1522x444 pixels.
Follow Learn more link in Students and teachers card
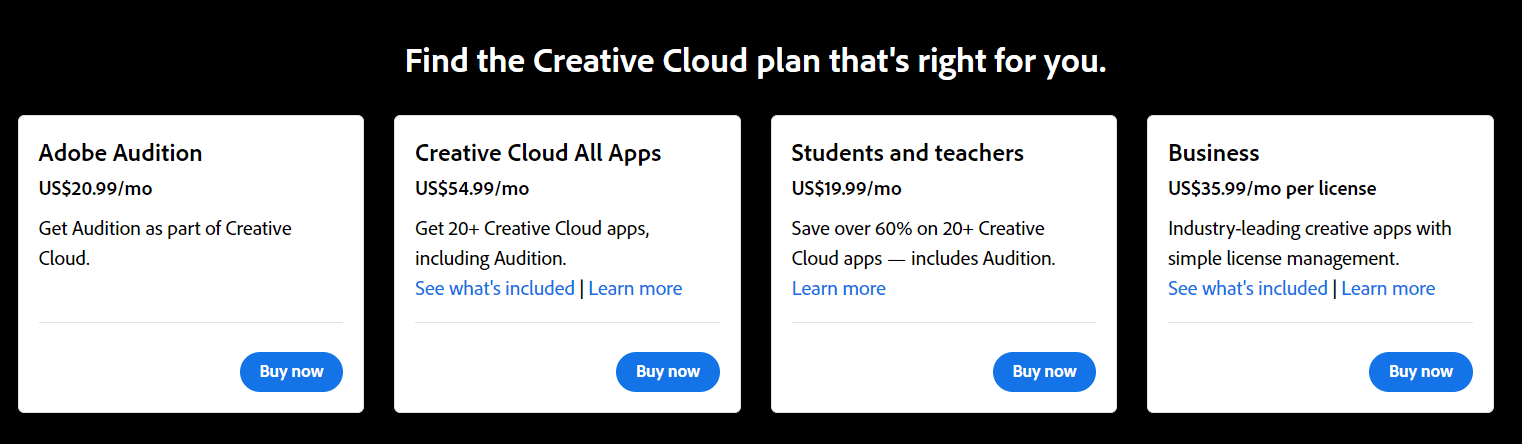click(838, 288)
